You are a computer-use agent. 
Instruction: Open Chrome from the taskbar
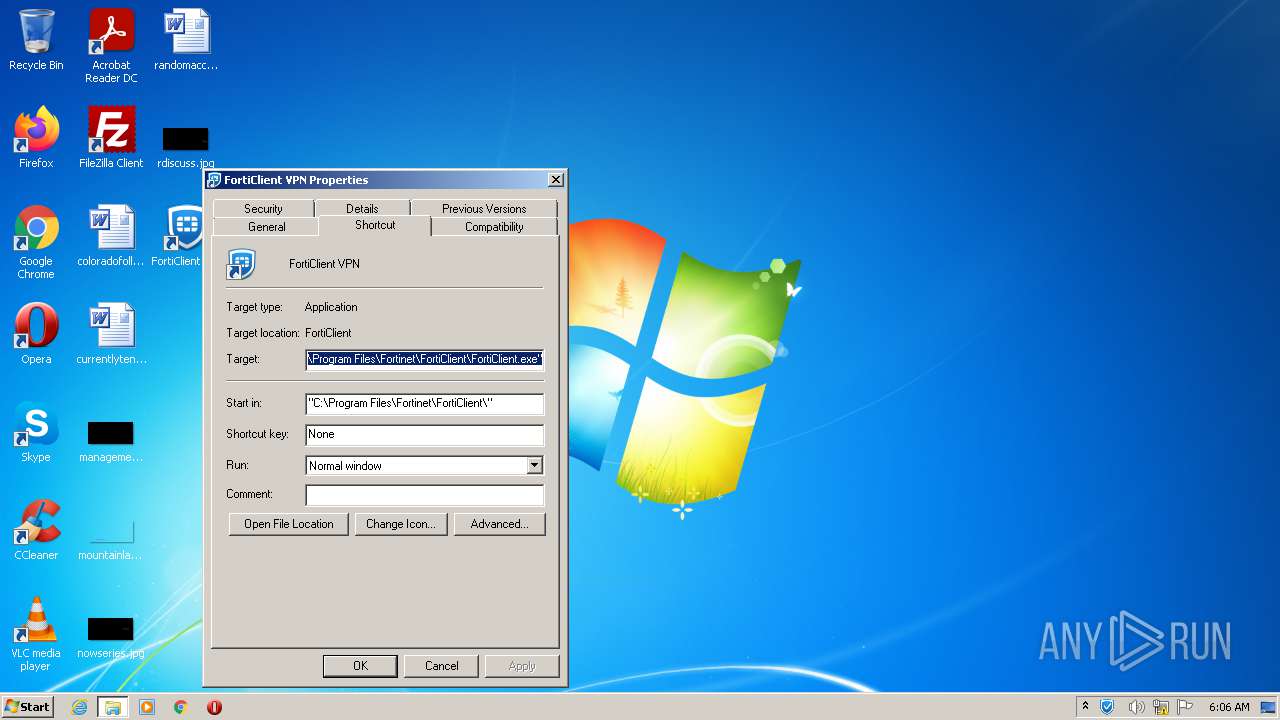(181, 707)
